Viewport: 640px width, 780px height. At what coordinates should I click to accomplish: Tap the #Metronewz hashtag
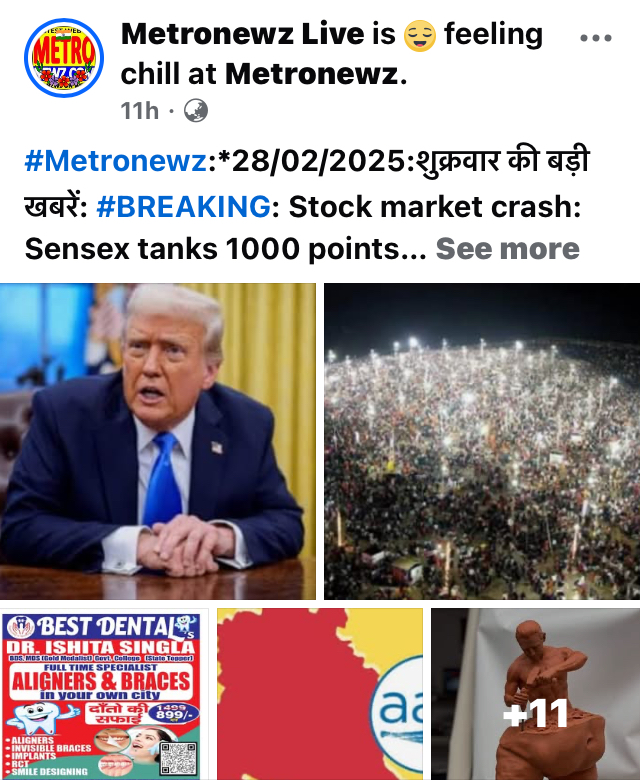(x=116, y=161)
